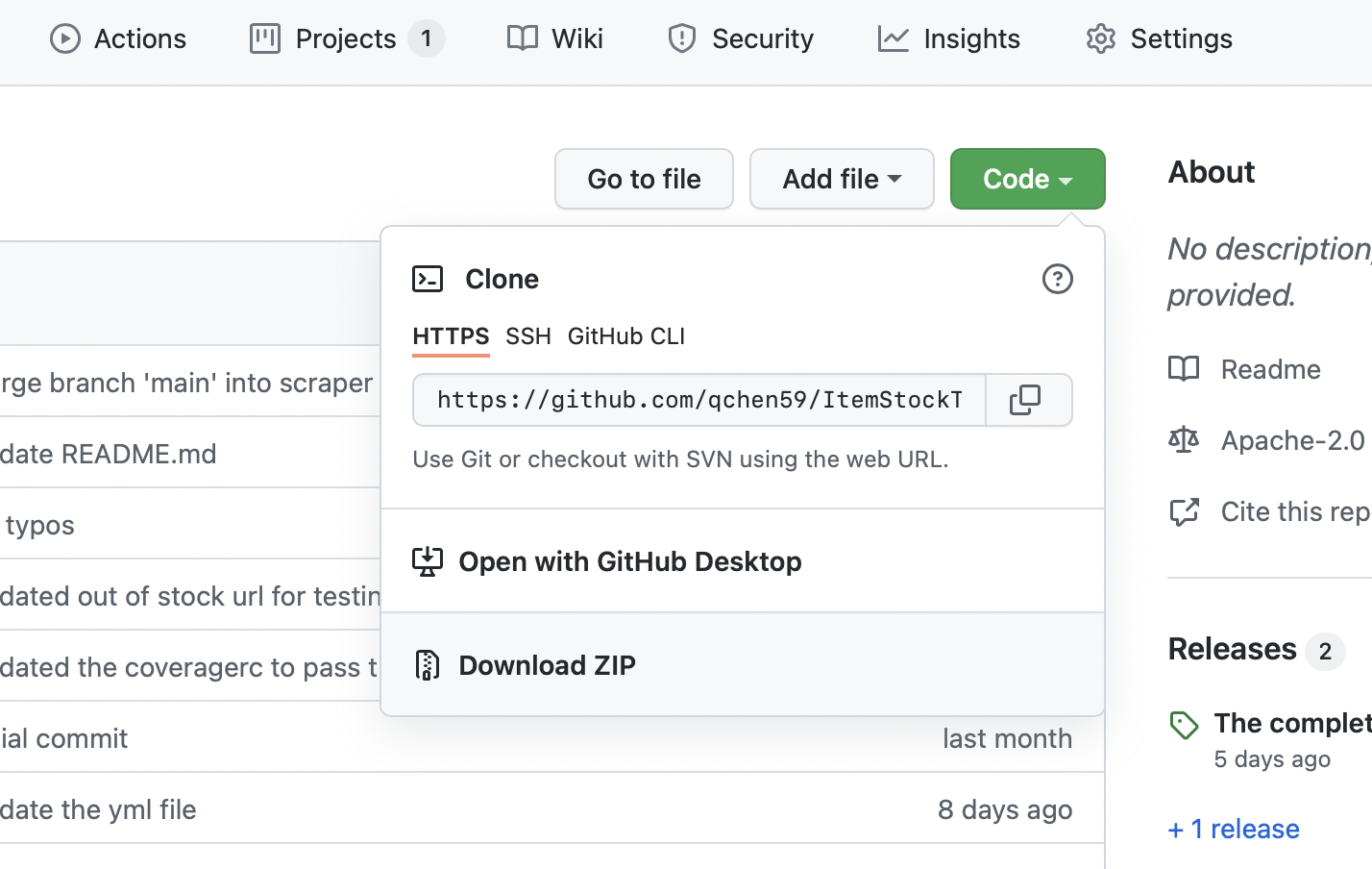
Task: Click the Apache-2.0 license scales icon
Action: [x=1184, y=440]
